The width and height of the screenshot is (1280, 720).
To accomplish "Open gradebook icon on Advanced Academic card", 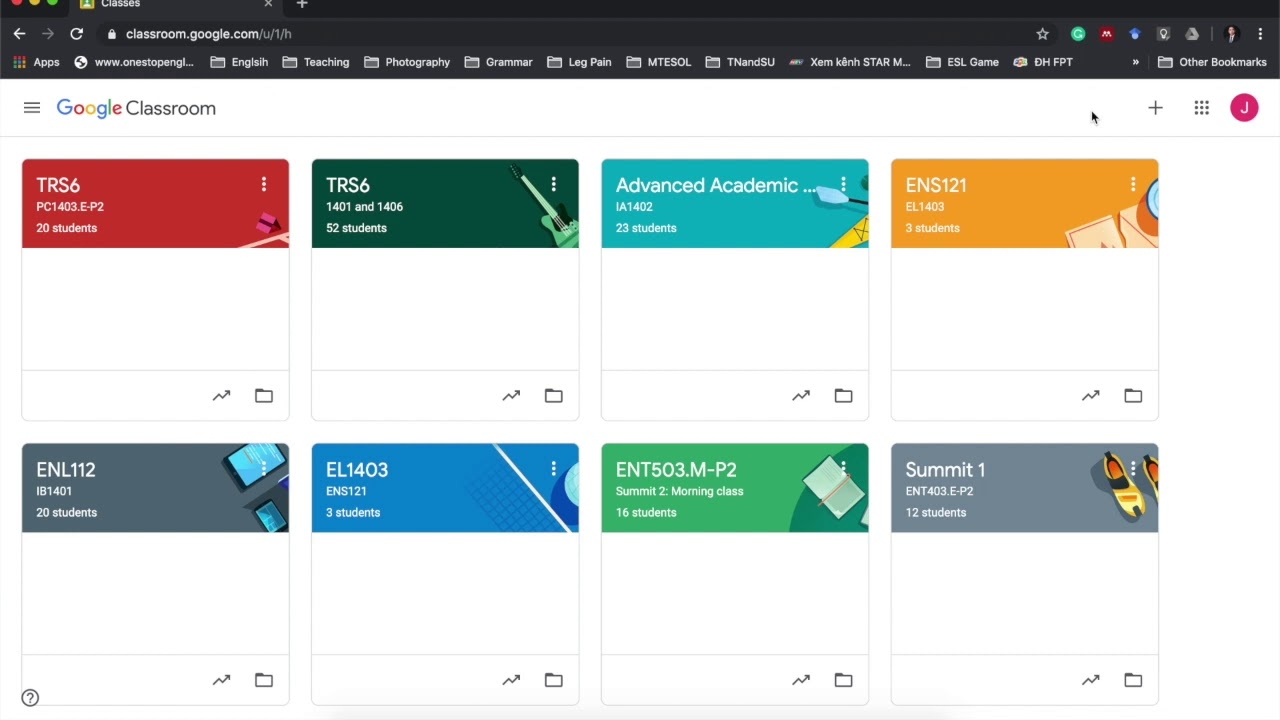I will [x=801, y=396].
